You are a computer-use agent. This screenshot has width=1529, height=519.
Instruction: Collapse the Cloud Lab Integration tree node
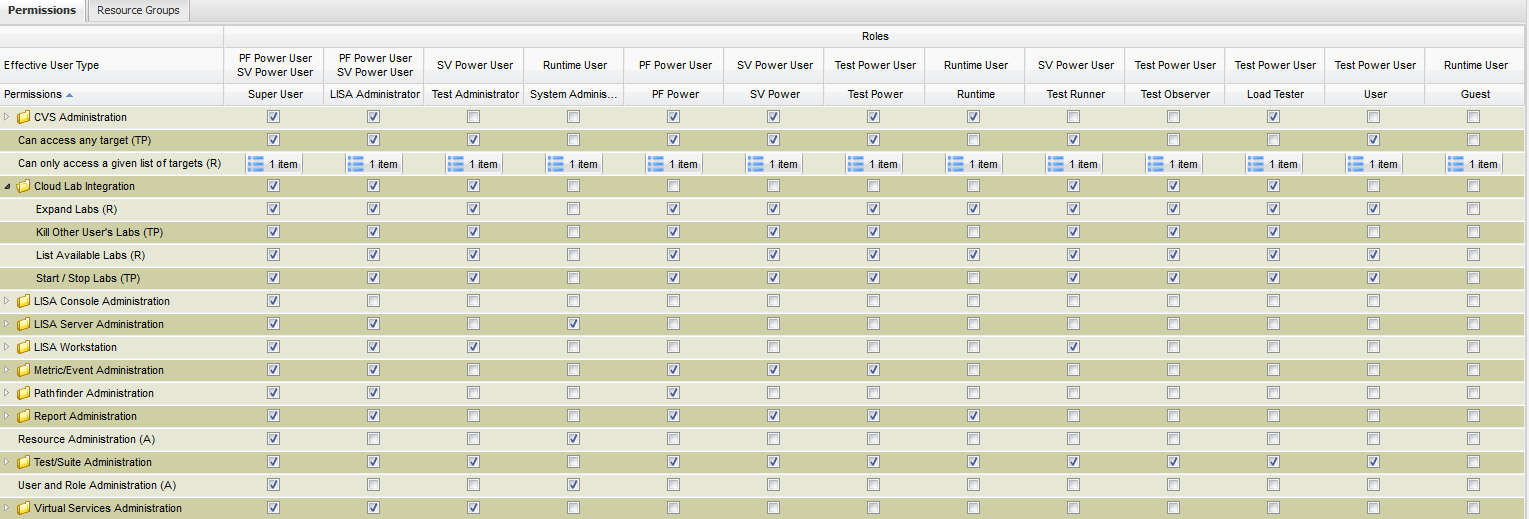(x=8, y=186)
